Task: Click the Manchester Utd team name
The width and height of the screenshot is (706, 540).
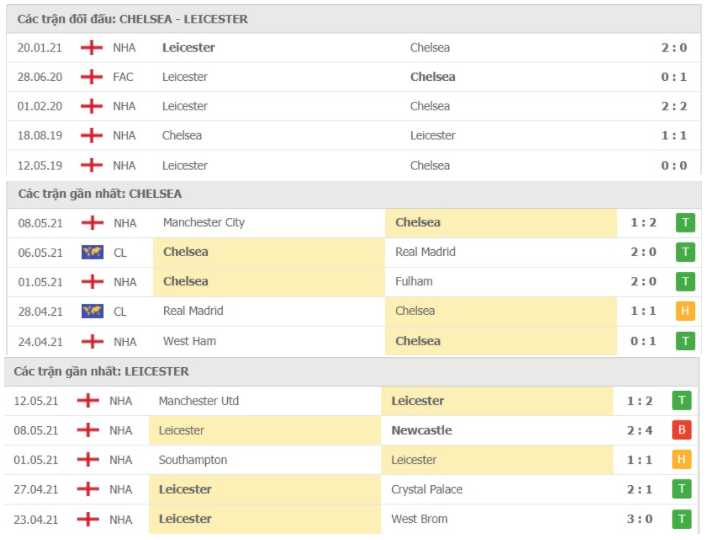Action: 199,401
